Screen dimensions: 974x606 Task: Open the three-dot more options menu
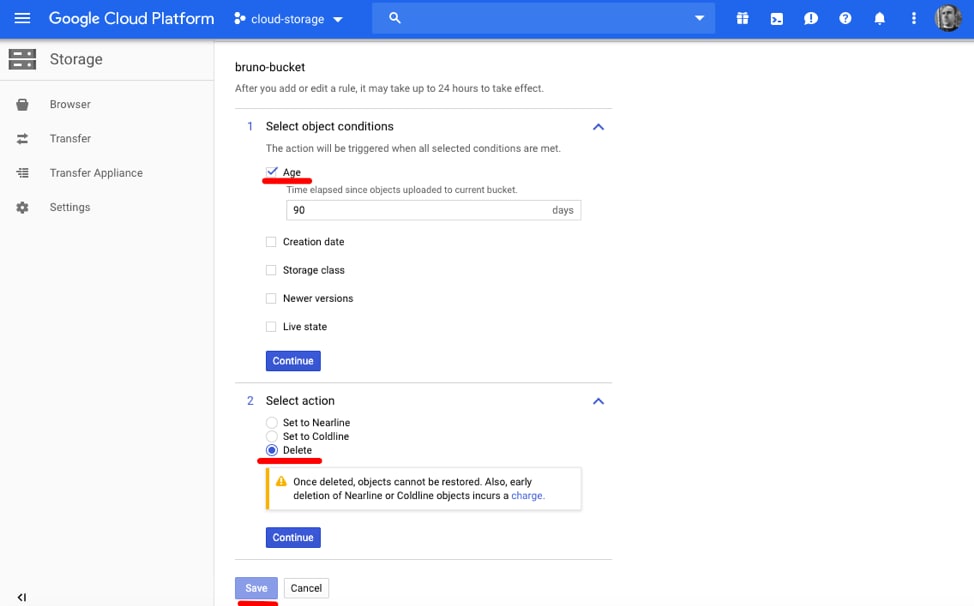[913, 18]
